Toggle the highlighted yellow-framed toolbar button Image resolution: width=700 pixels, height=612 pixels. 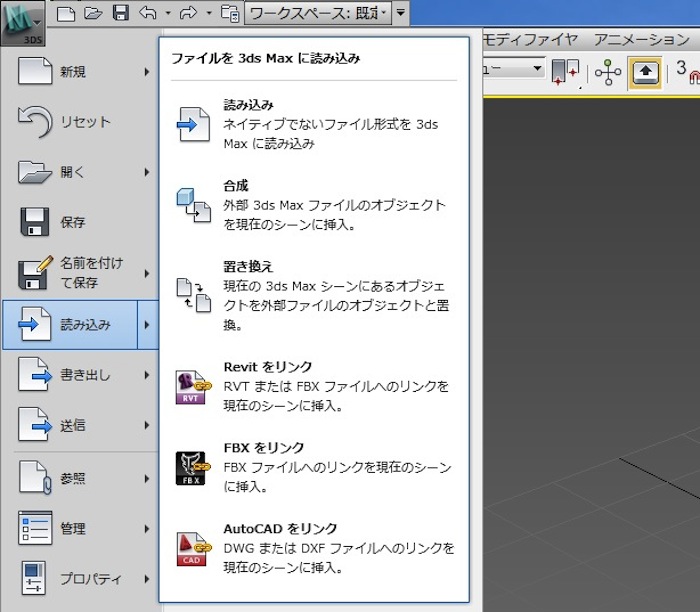tap(644, 72)
